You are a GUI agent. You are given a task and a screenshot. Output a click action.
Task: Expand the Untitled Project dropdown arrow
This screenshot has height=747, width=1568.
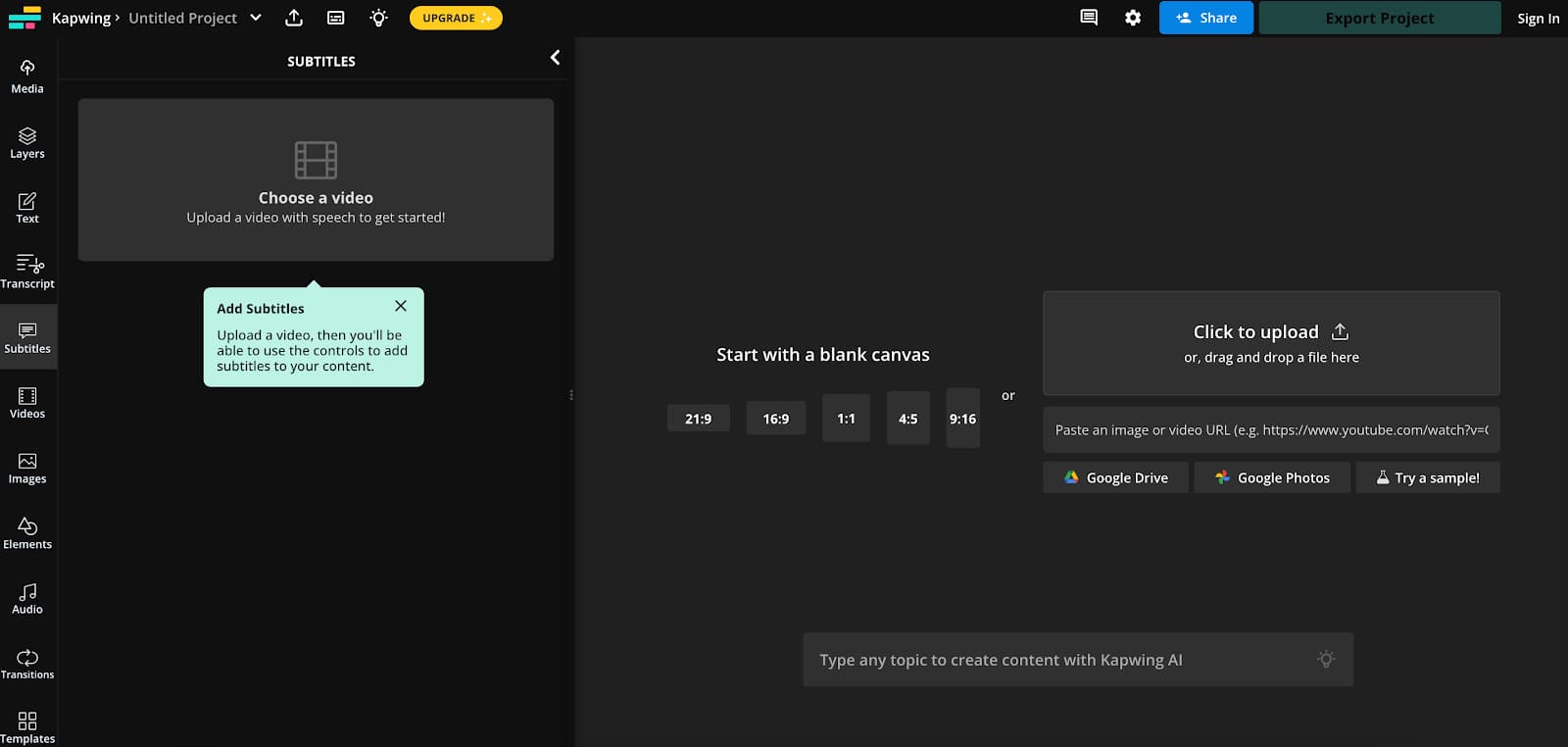pyautogui.click(x=256, y=18)
